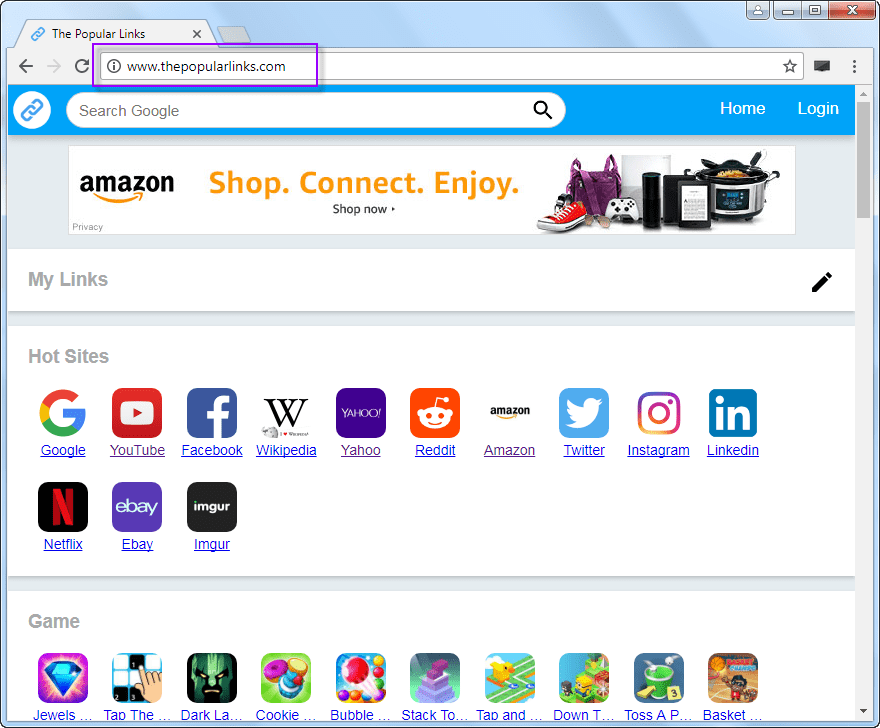Reload the page
The width and height of the screenshot is (880, 728).
click(82, 66)
